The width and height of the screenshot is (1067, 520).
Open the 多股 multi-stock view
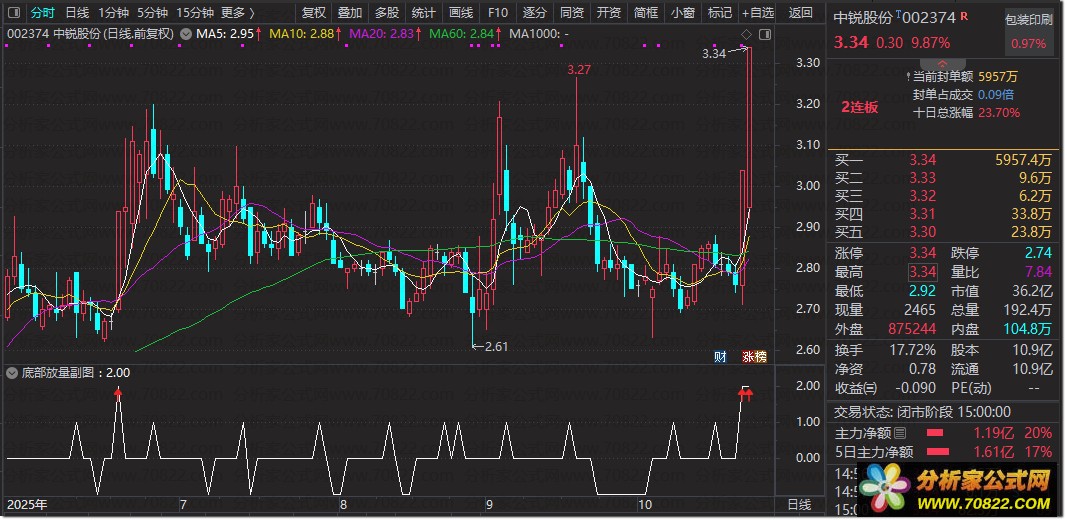(387, 12)
